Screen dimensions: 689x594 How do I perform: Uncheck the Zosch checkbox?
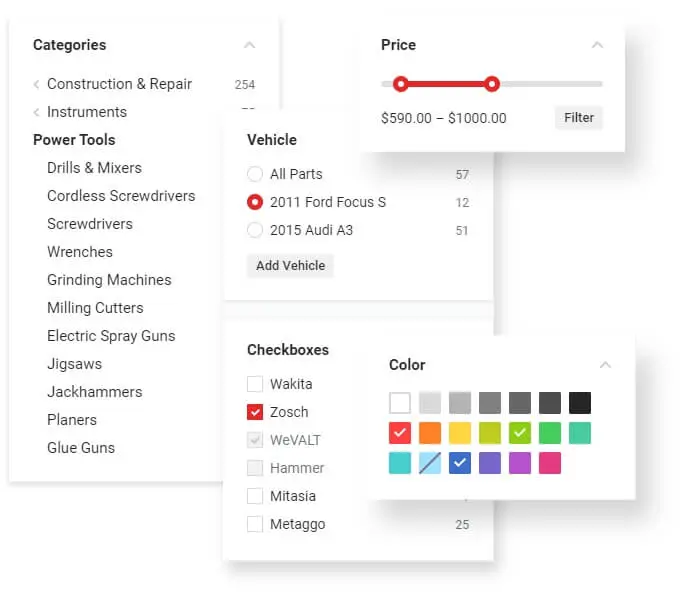coord(255,412)
